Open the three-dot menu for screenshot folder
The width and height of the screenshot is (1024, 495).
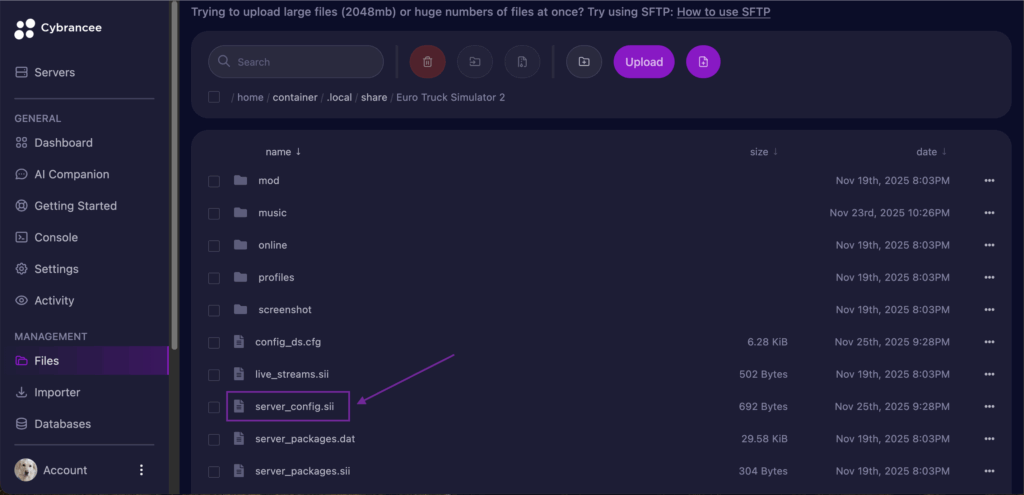pyautogui.click(x=989, y=310)
